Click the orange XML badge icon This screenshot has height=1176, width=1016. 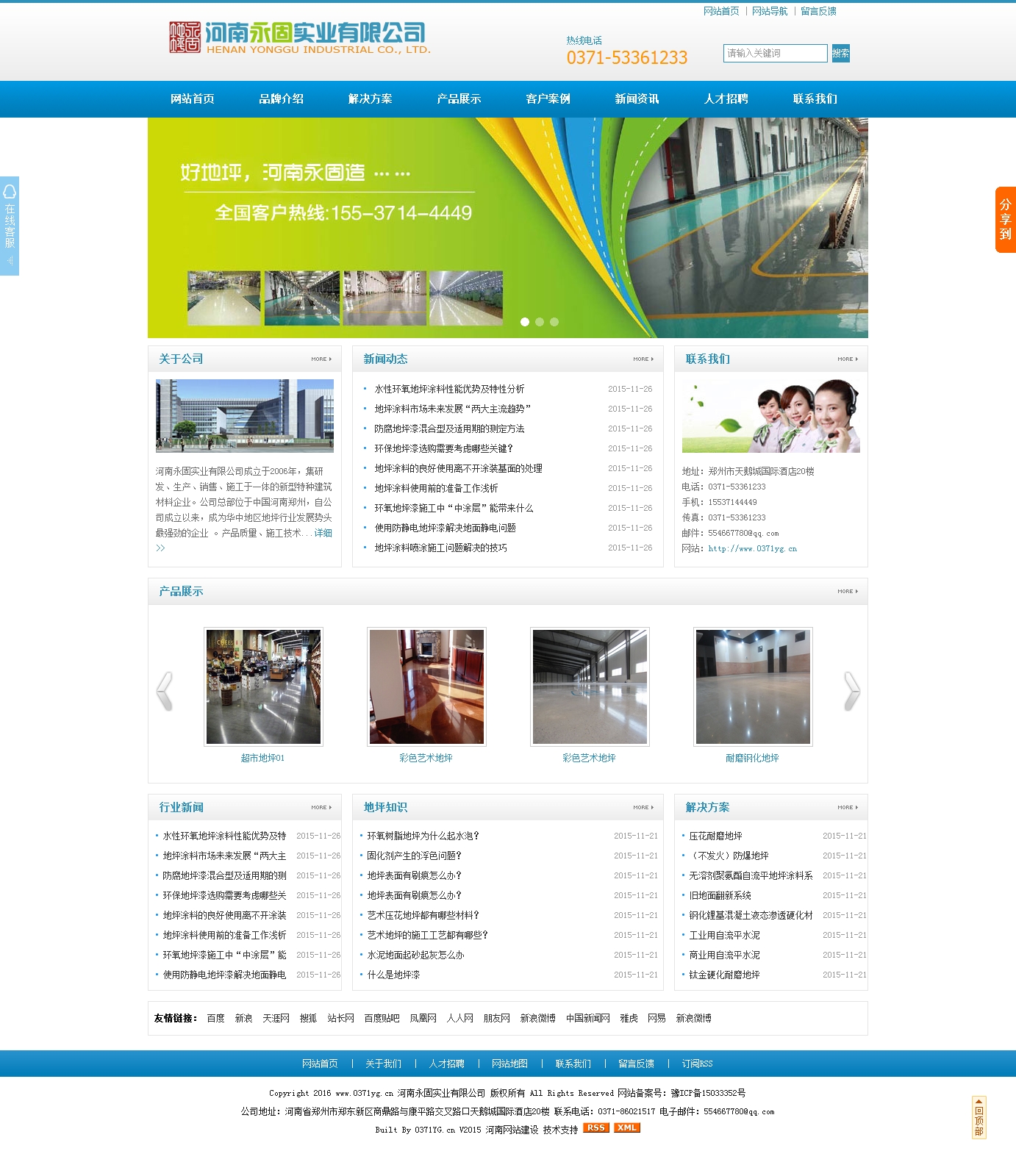click(x=626, y=1127)
